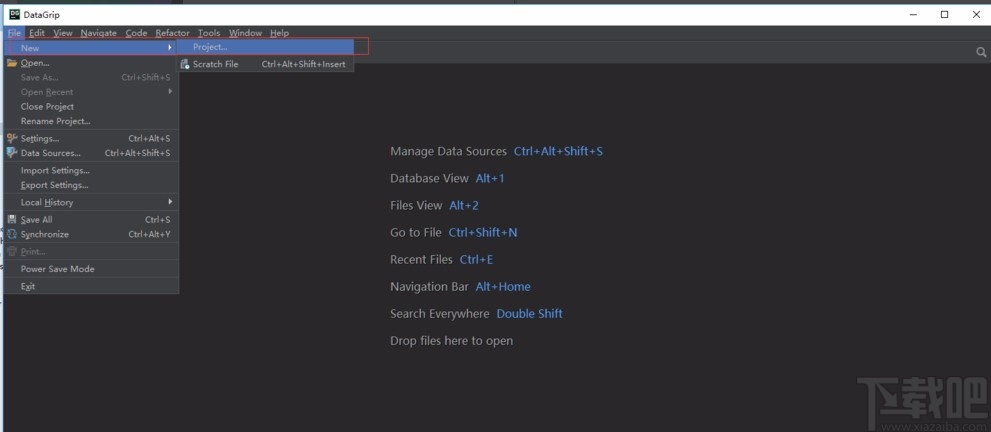Choose Export Settings... from File menu
The width and height of the screenshot is (991, 432).
[55, 185]
